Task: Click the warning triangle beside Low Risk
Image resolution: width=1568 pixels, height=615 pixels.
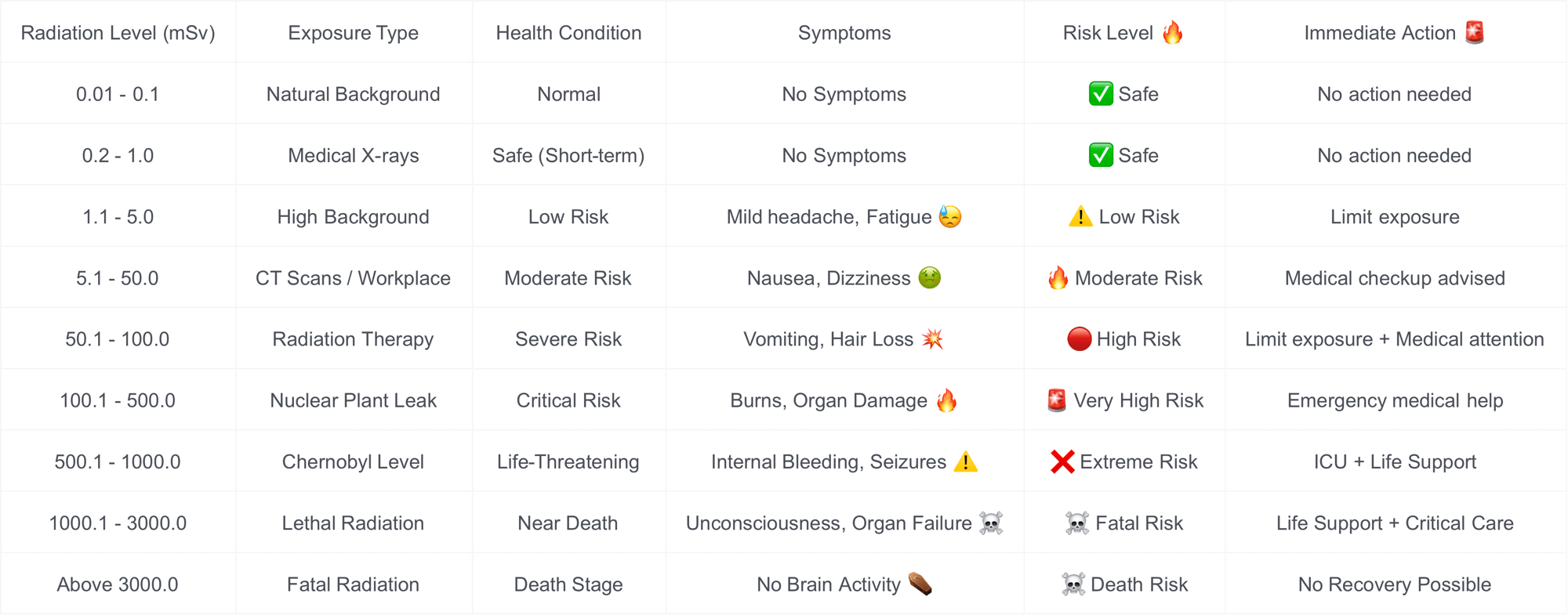Action: coord(1080,216)
